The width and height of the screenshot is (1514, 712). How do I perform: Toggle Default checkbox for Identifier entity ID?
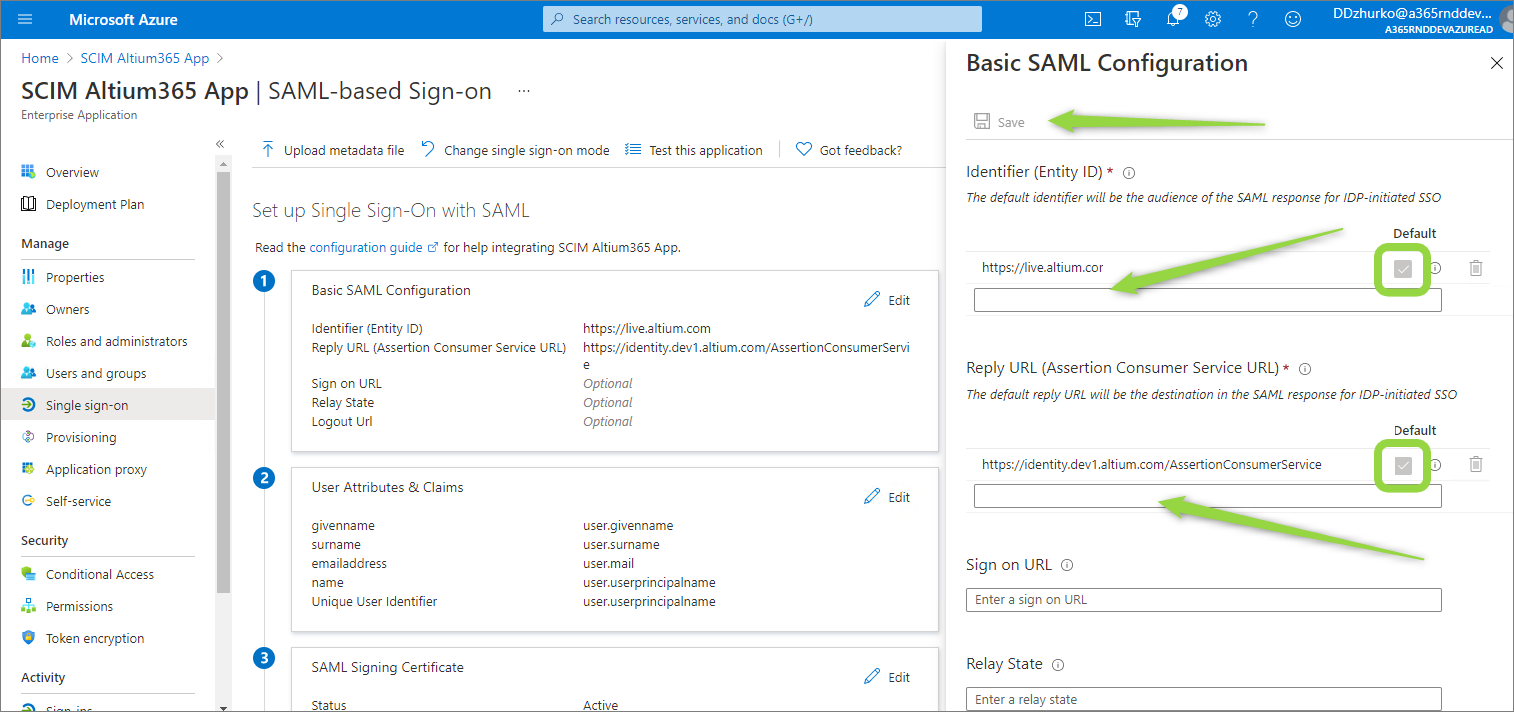(x=1404, y=269)
